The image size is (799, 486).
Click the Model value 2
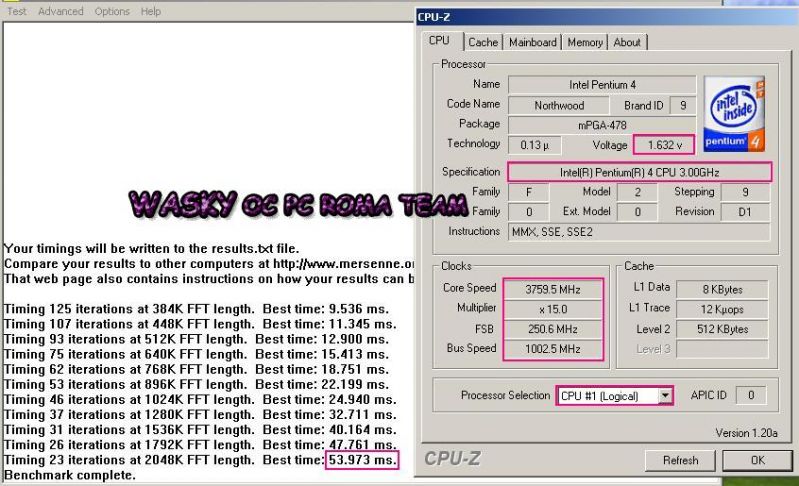[x=637, y=192]
